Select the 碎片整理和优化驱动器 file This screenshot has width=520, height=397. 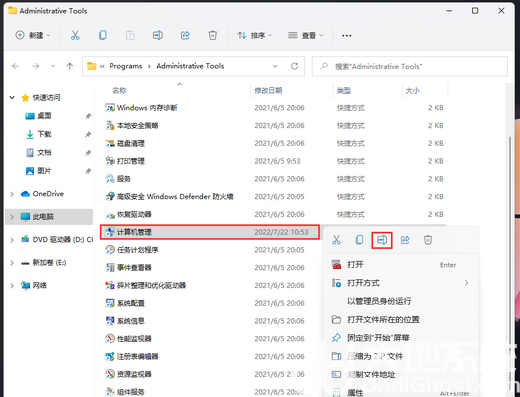[x=151, y=285]
